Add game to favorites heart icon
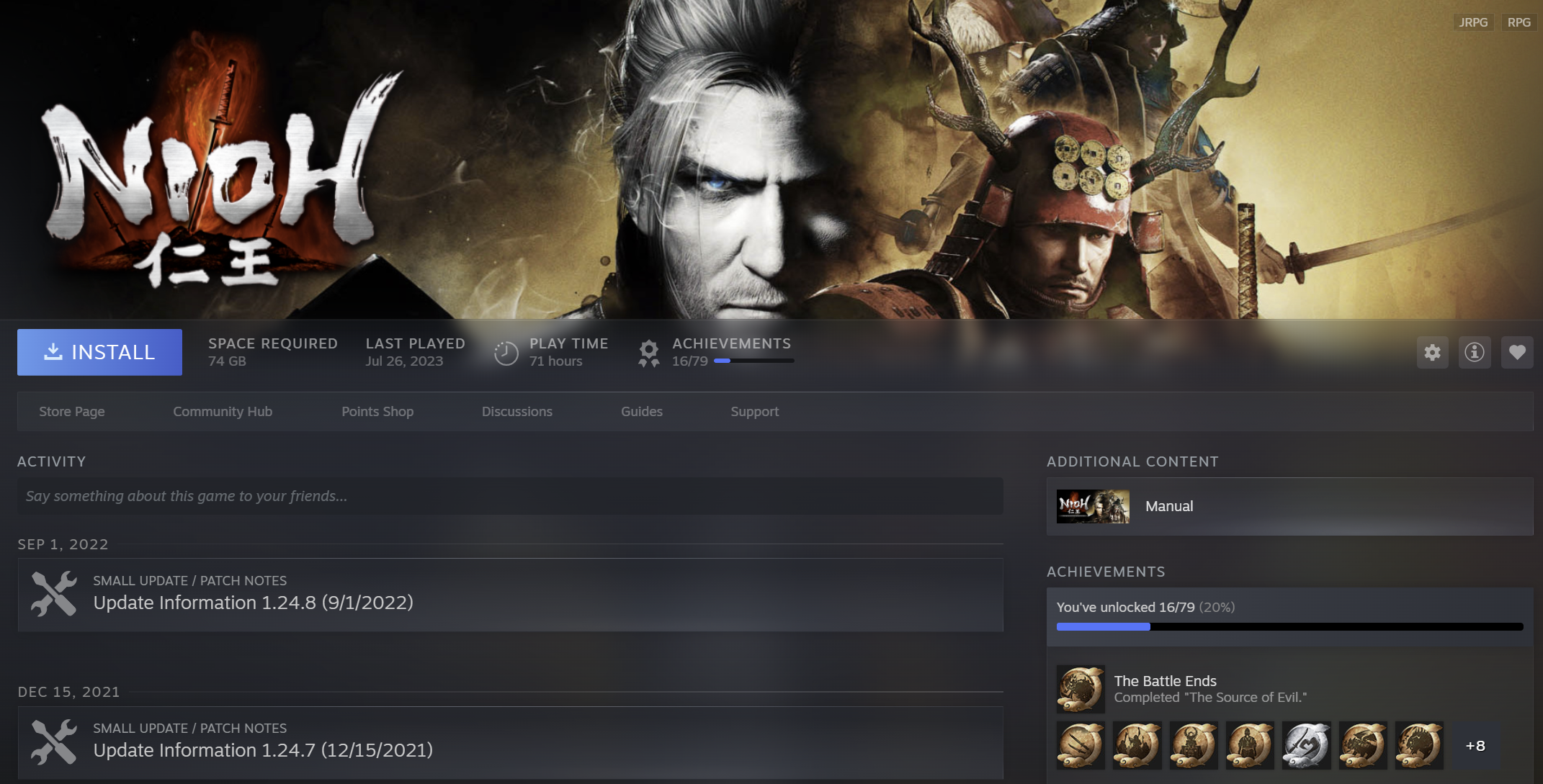This screenshot has width=1543, height=784. click(1517, 352)
